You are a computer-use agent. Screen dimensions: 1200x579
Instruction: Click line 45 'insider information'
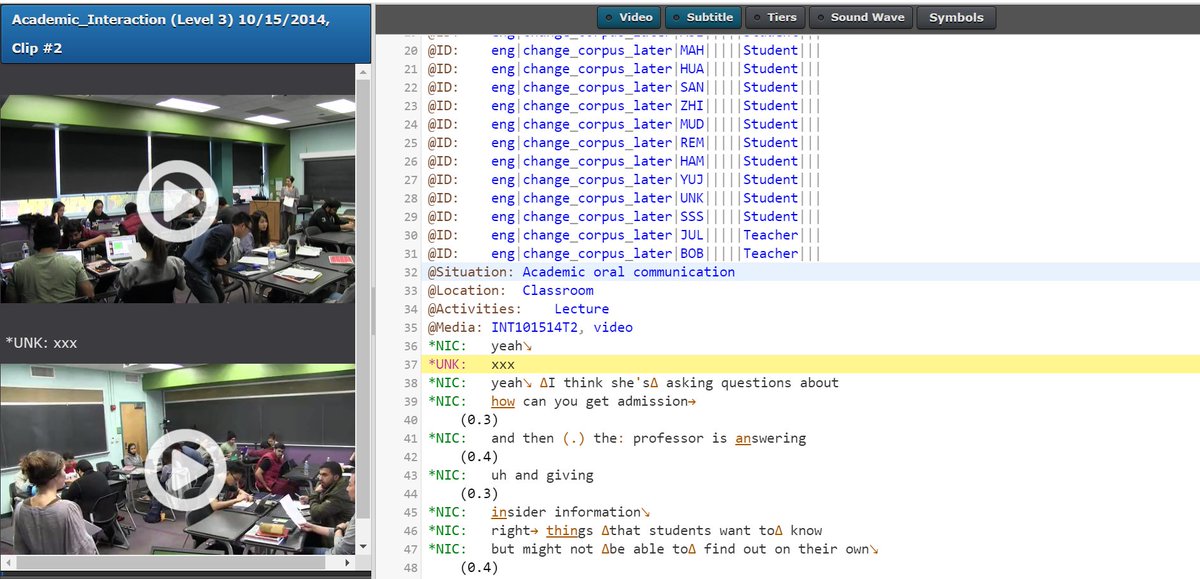click(571, 512)
